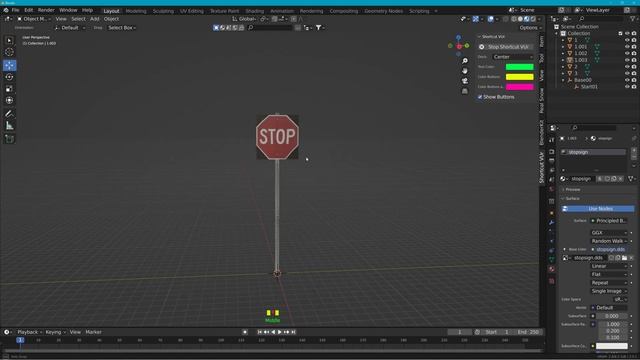Image resolution: width=640 pixels, height=360 pixels.
Task: Open the Material properties tab
Action: (x=551, y=269)
